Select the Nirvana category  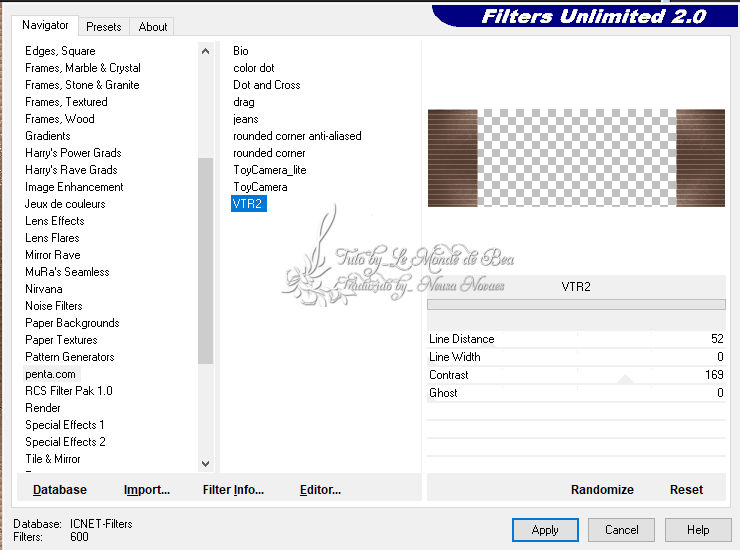(x=43, y=289)
